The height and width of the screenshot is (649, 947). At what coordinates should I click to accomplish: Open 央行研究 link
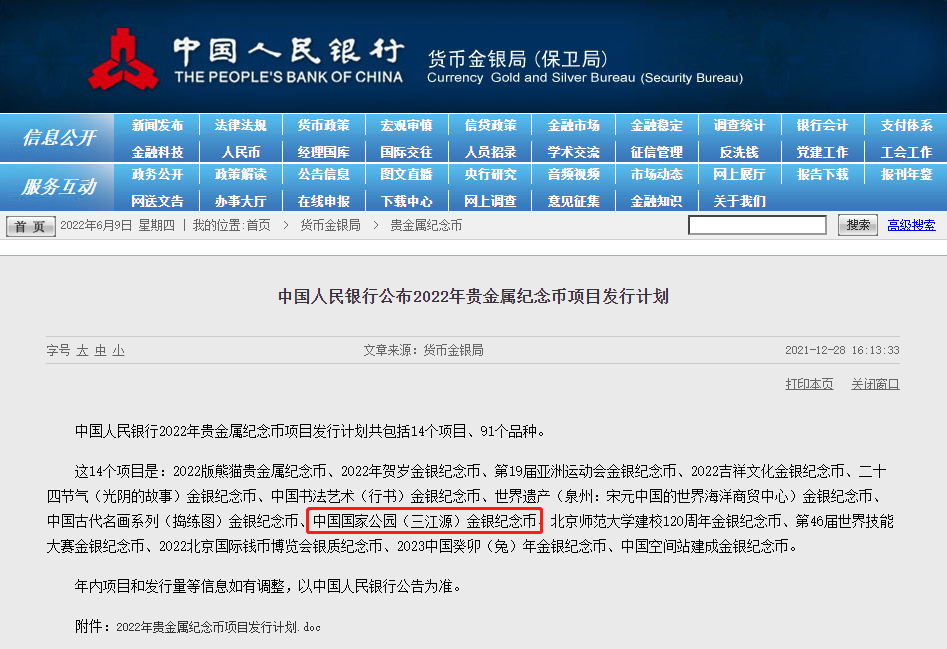tap(490, 174)
